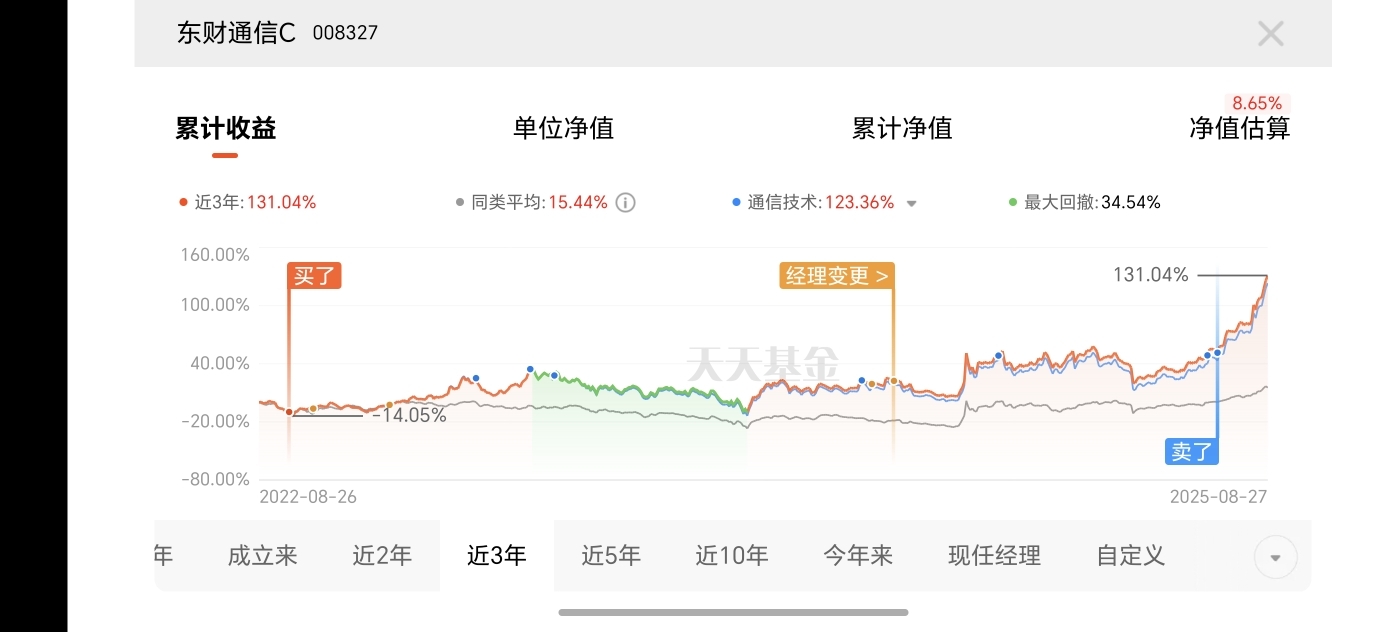Select the 成立来 time range
Image resolution: width=1400 pixels, height=632 pixels.
[263, 555]
